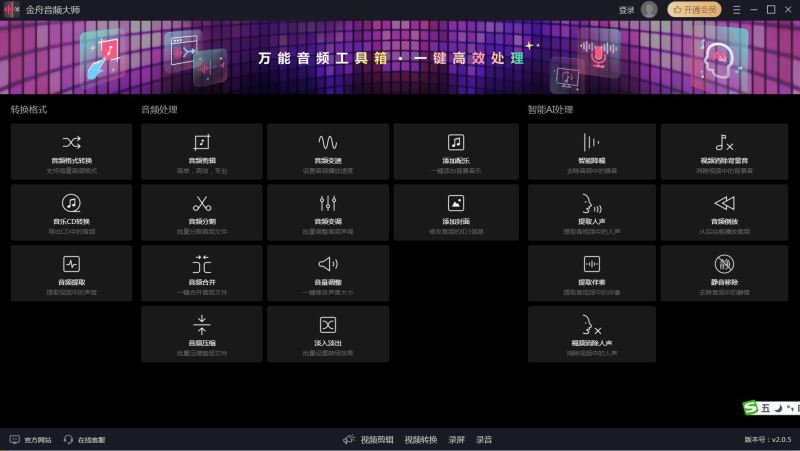Image resolution: width=800 pixels, height=451 pixels.
Task: Contact 在线客服 online support
Action: pos(85,440)
